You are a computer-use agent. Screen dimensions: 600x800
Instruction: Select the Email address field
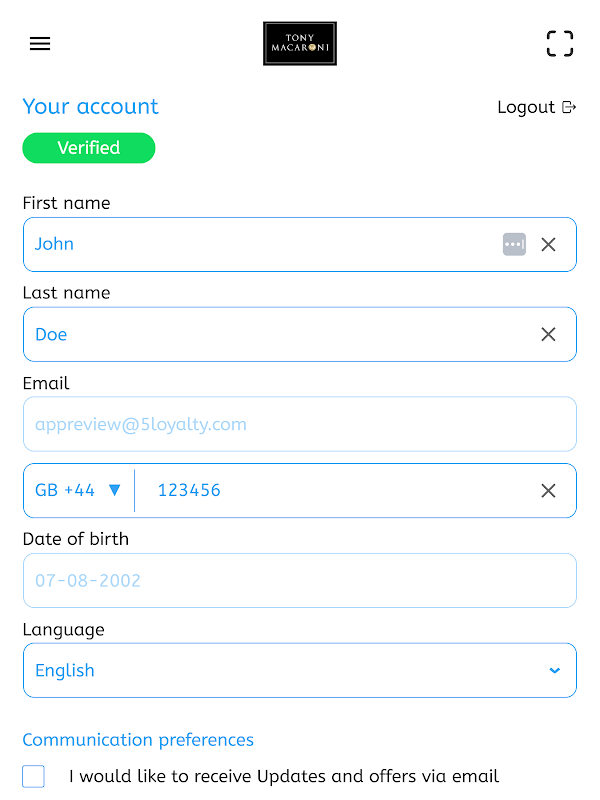[x=300, y=424]
